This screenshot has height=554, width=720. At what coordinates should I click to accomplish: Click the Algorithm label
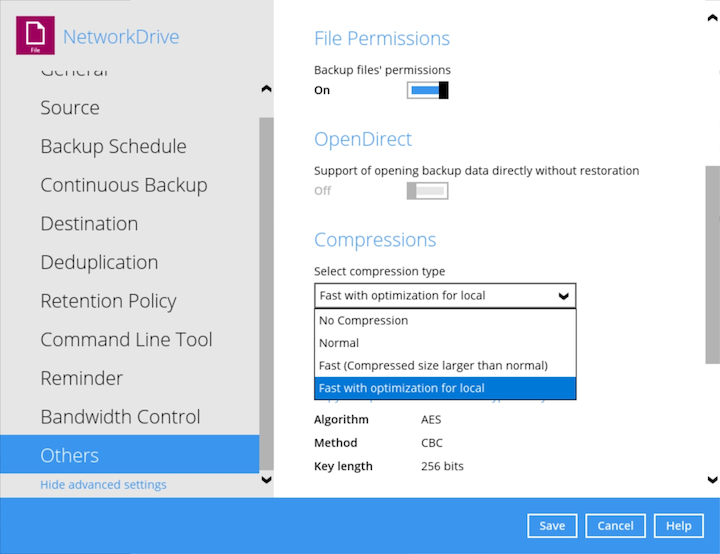click(341, 419)
